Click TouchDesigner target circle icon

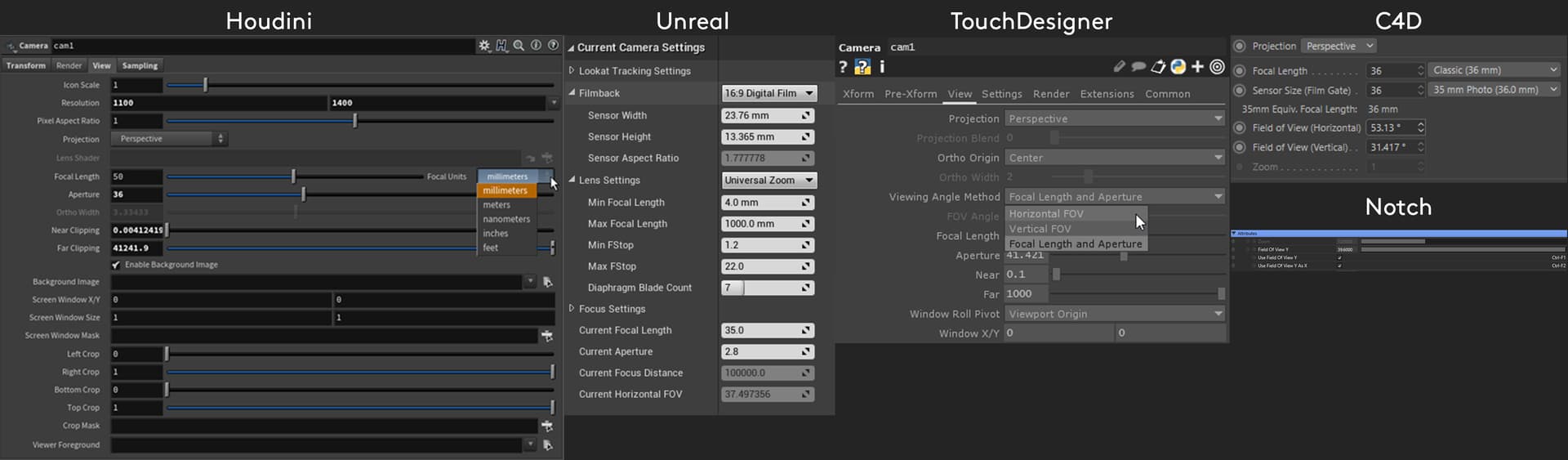[x=1217, y=67]
